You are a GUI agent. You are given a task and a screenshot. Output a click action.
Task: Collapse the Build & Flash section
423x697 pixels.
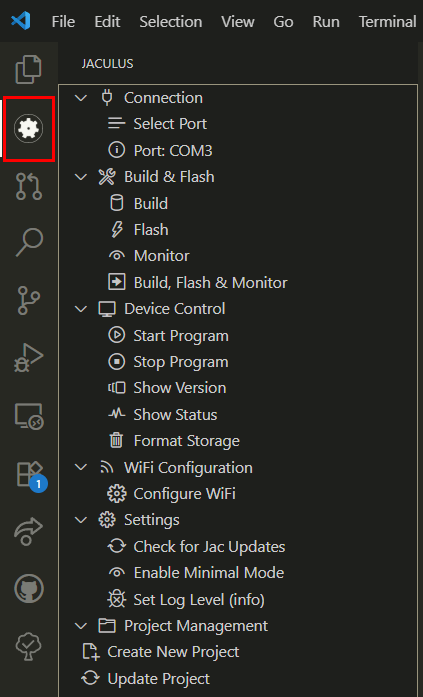click(81, 177)
